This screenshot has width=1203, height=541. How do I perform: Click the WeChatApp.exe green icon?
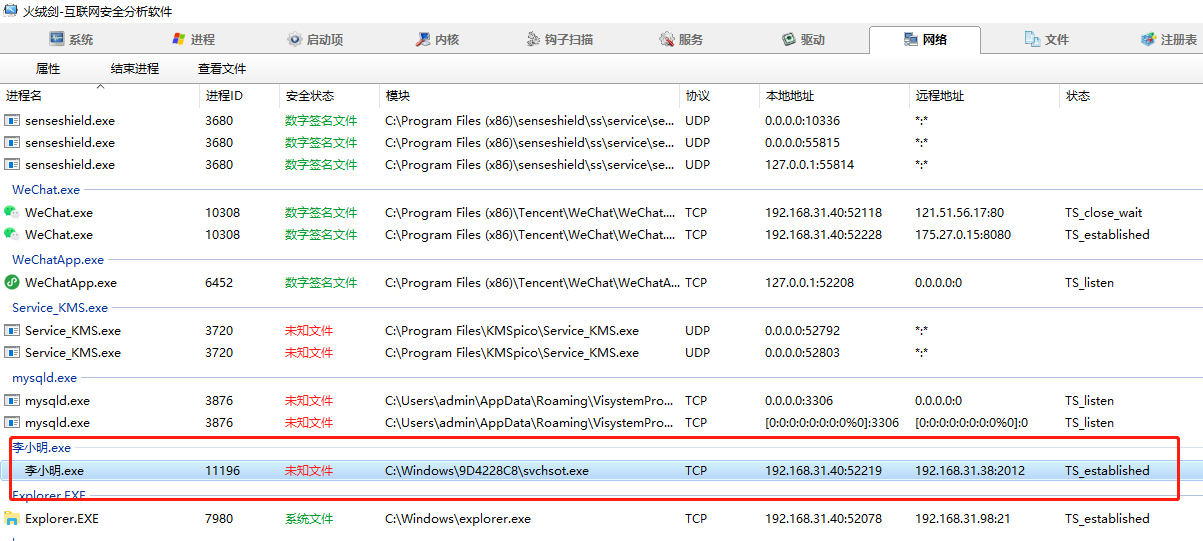point(12,282)
